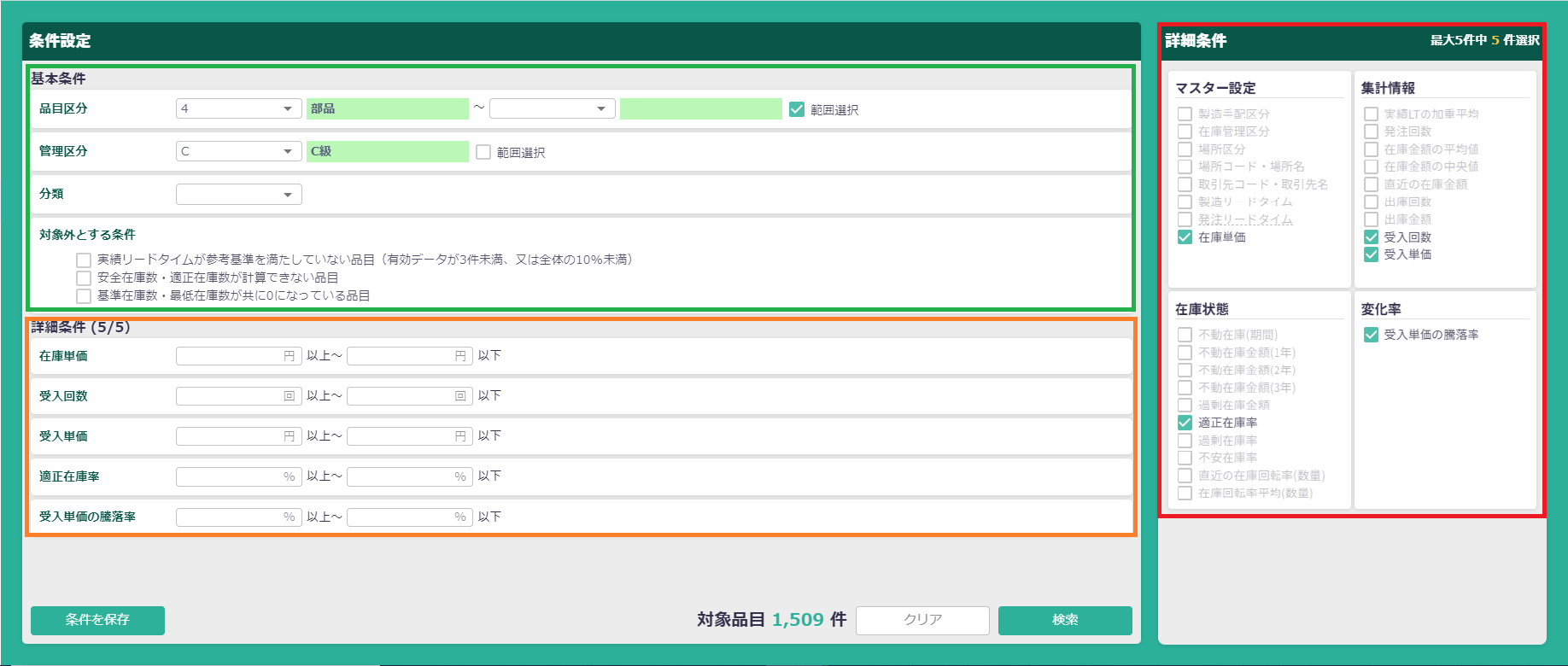Uncheck 受入単価の騰落率 checkbox
This screenshot has width=1568, height=666.
point(1371,335)
